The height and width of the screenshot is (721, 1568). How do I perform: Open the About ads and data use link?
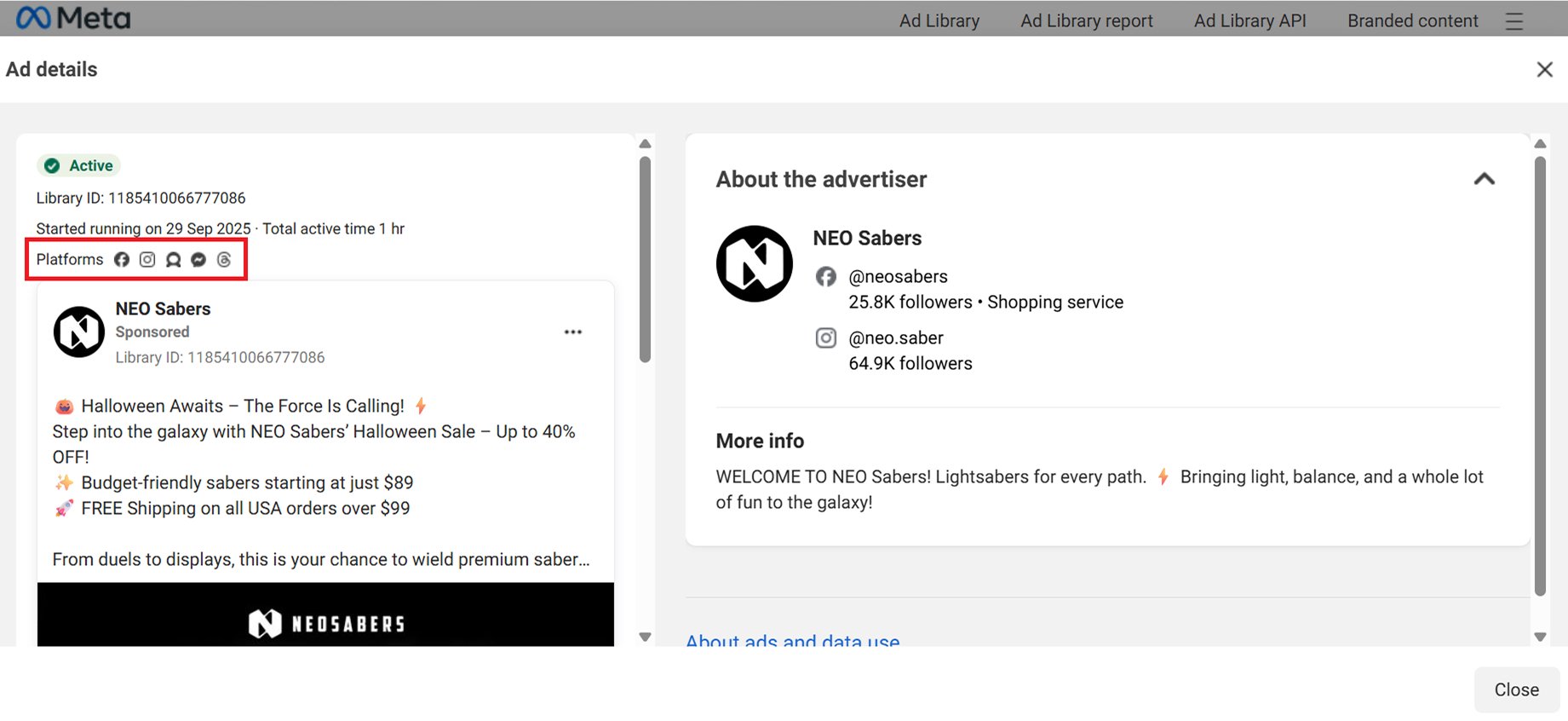pyautogui.click(x=792, y=640)
